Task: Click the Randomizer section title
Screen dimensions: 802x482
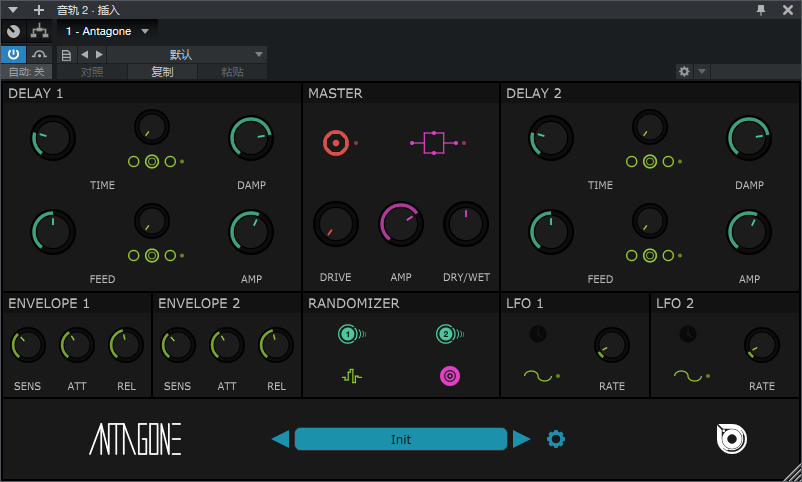Action: pos(353,303)
